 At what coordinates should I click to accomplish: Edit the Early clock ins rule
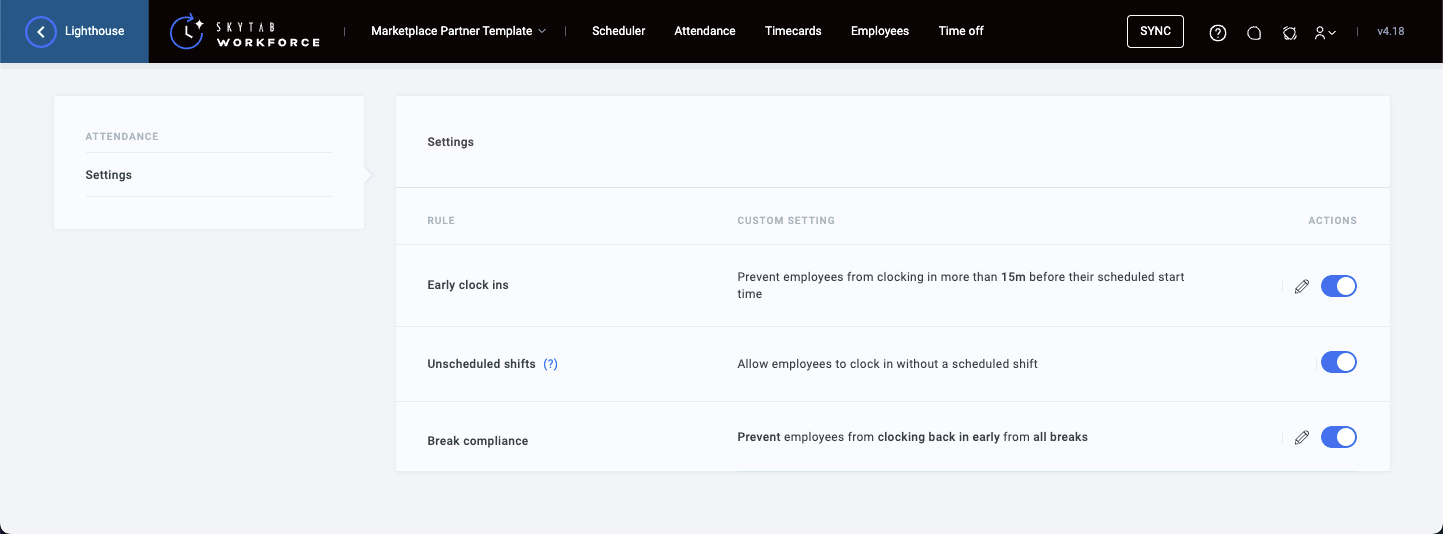click(x=1301, y=286)
